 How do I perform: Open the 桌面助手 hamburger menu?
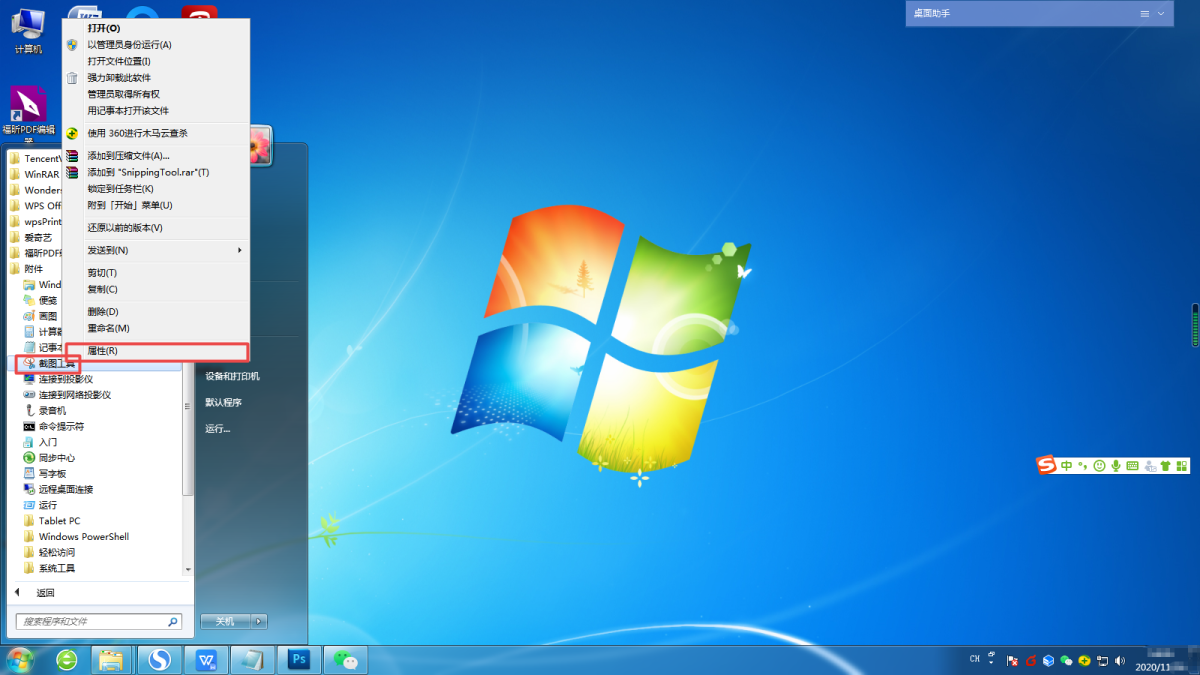pyautogui.click(x=1145, y=14)
